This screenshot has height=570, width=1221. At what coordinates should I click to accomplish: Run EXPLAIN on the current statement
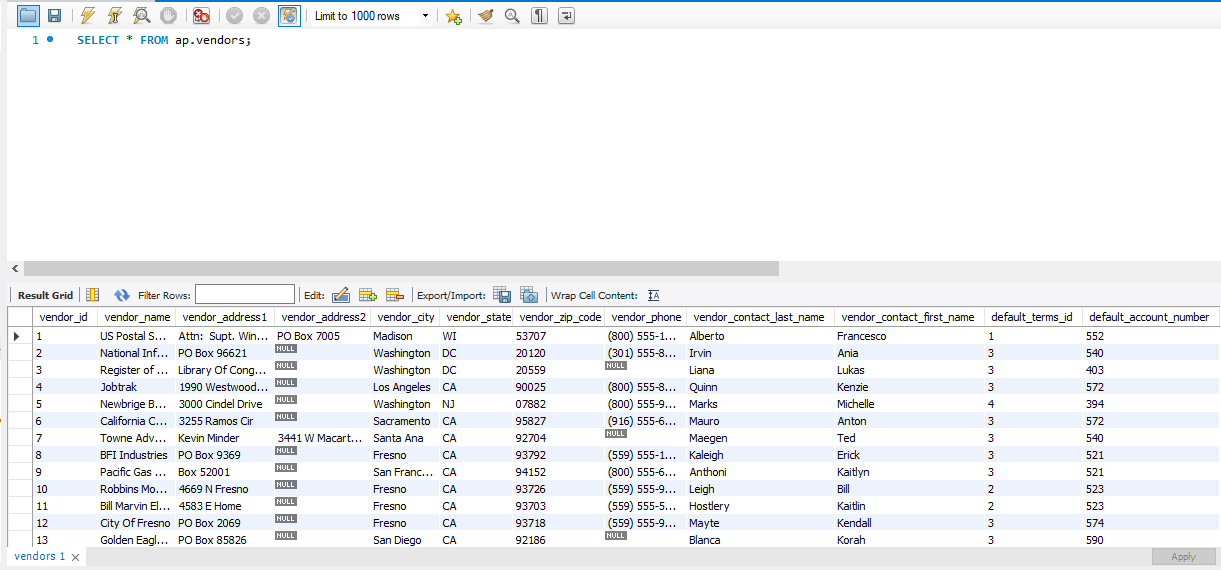click(x=142, y=15)
